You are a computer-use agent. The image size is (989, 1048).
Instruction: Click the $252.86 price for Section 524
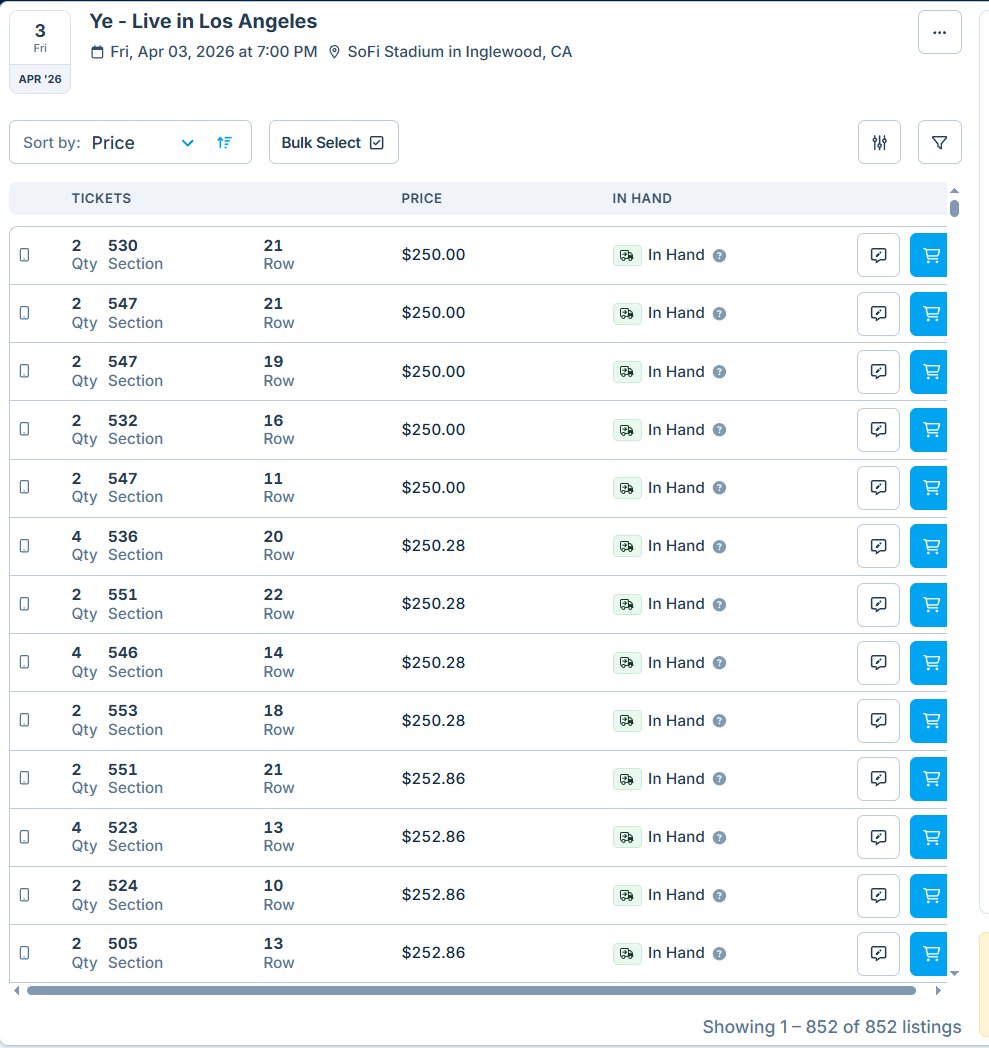click(x=433, y=895)
